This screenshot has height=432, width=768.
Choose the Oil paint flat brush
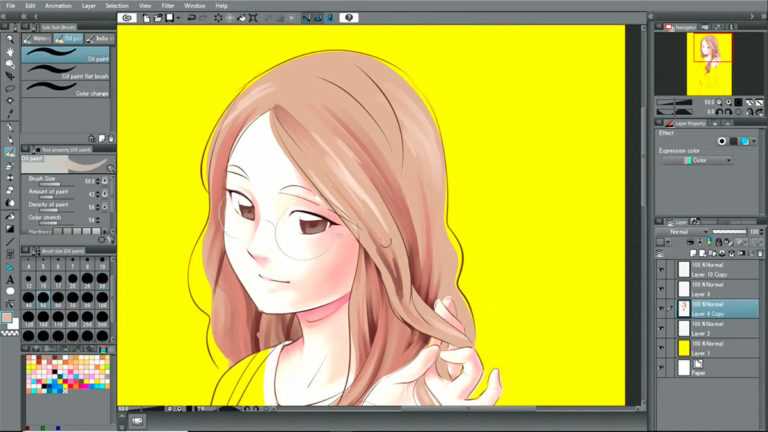(68, 76)
